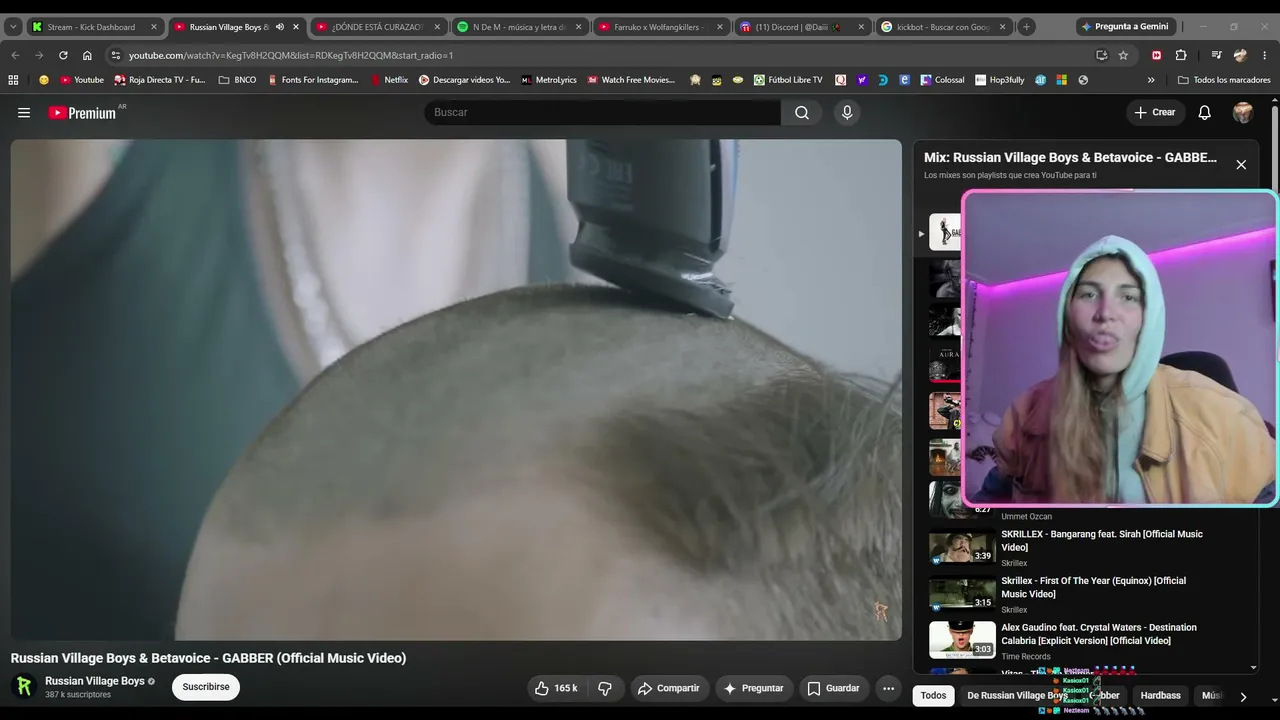The image size is (1280, 720).
Task: Open the YouTube notifications bell
Action: click(x=1205, y=113)
